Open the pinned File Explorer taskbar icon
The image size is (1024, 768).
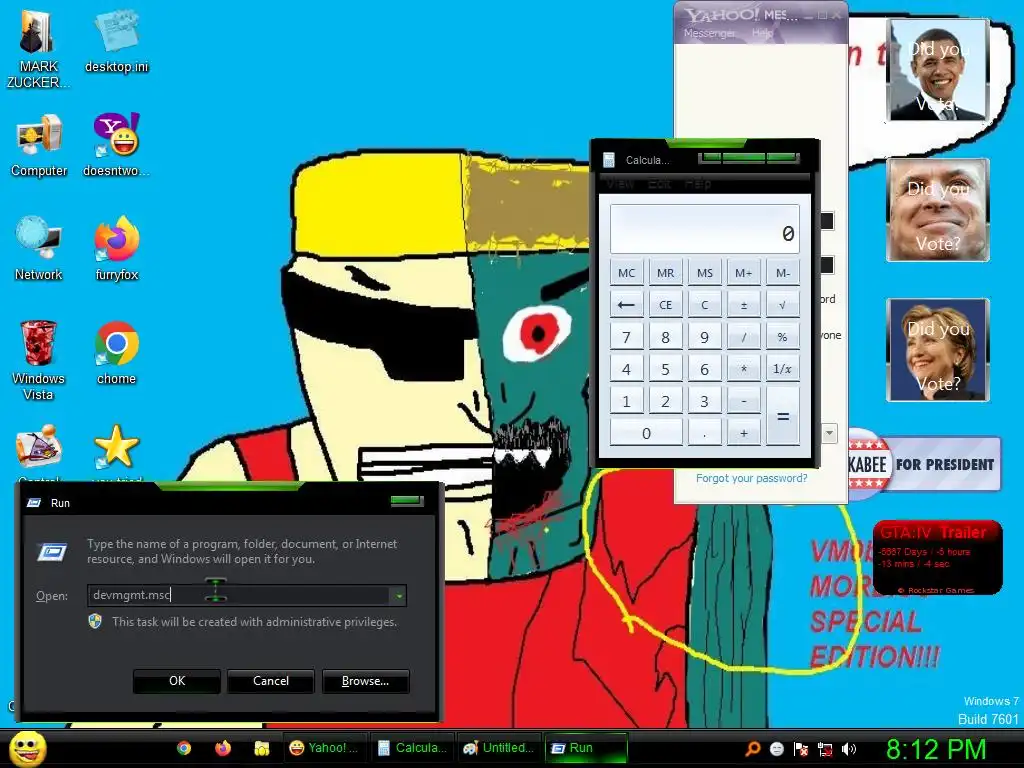[261, 748]
